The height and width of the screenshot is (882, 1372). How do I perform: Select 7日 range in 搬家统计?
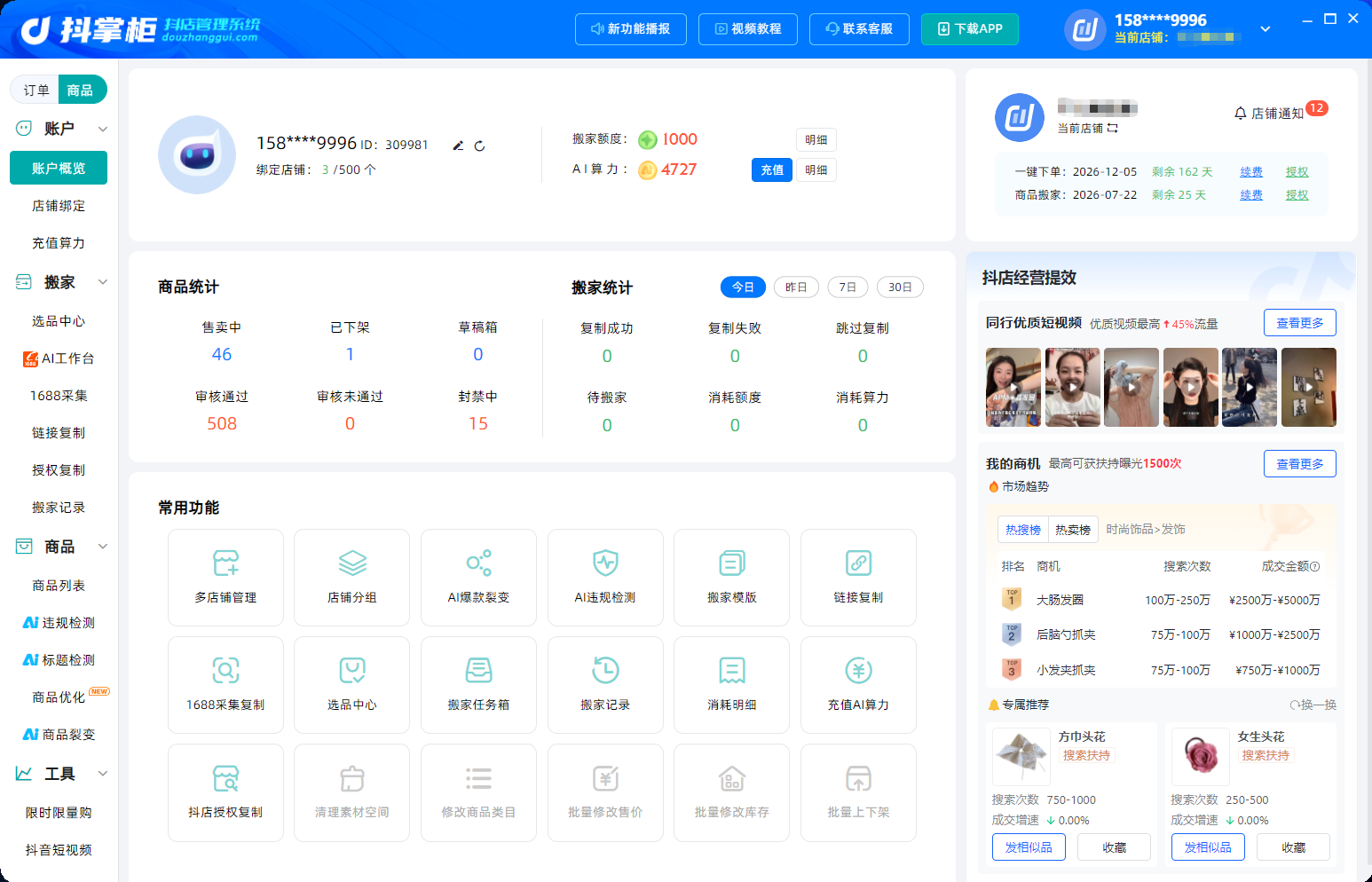[x=848, y=287]
